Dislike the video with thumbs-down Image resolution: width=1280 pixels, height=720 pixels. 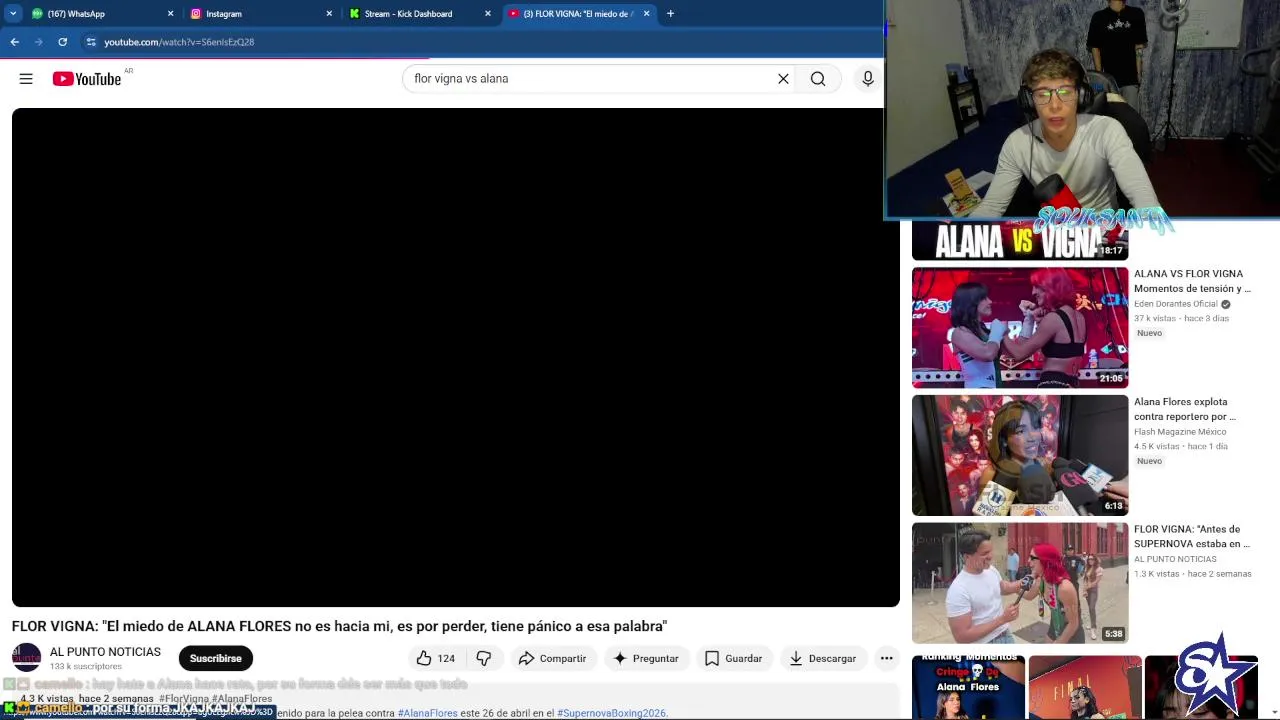pos(484,658)
